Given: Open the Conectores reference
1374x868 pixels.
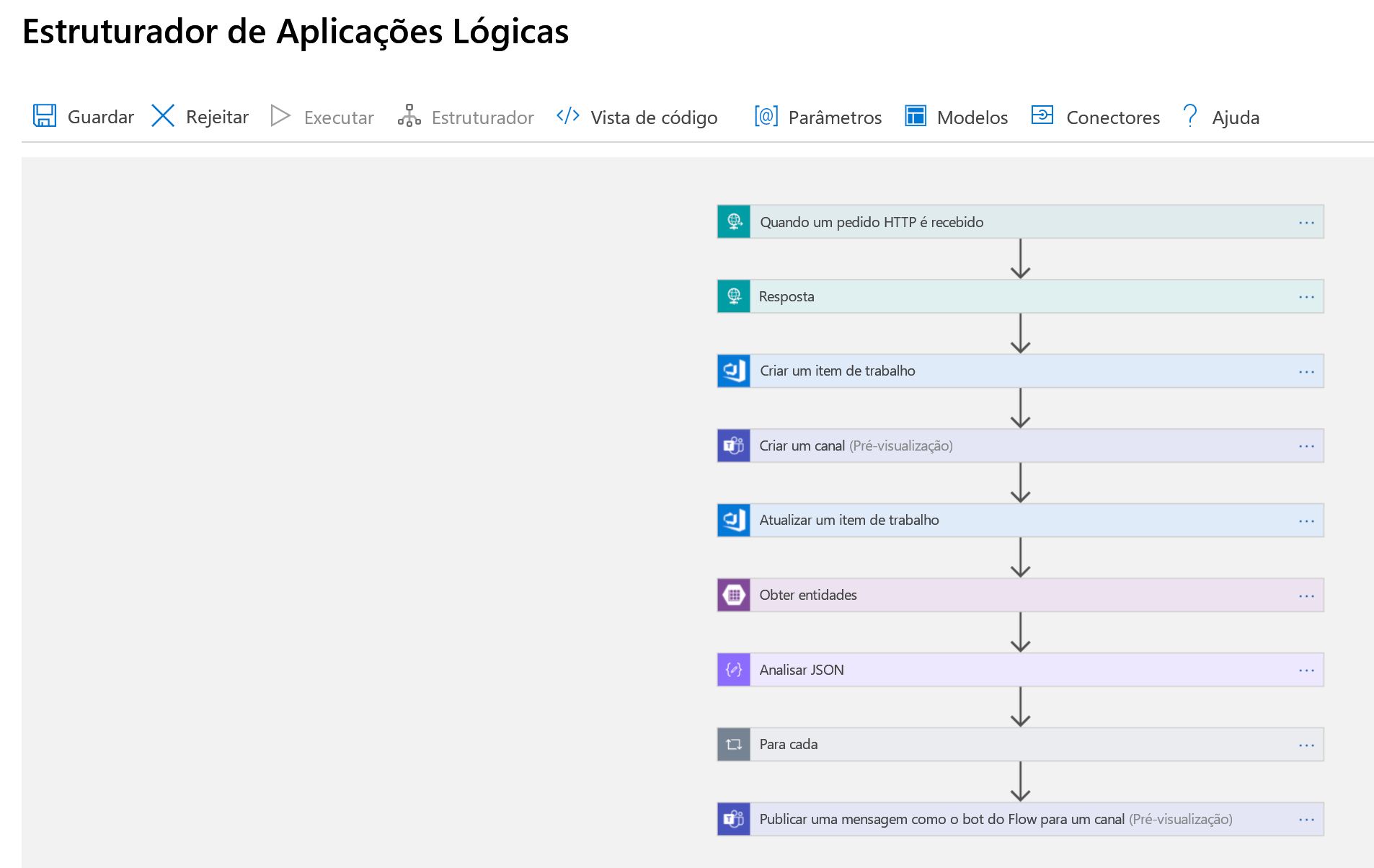Looking at the screenshot, I should [1096, 117].
